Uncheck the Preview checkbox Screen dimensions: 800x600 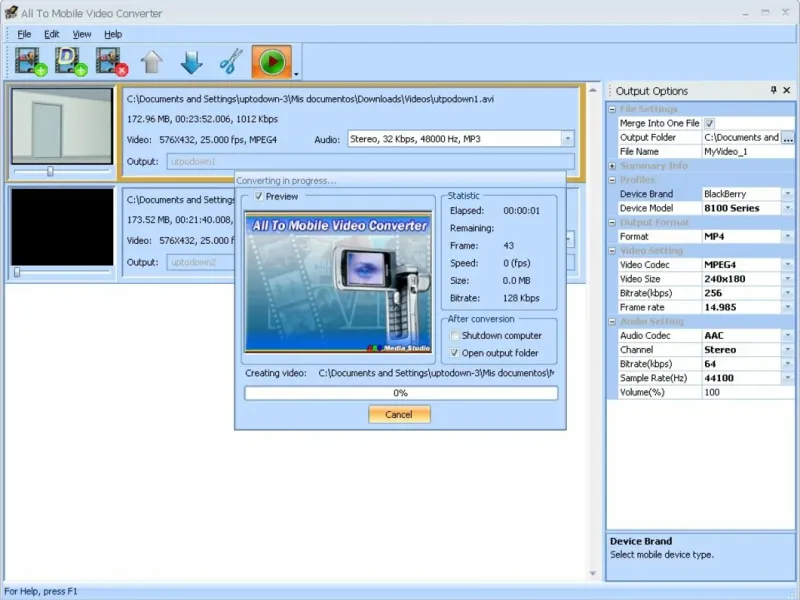tap(259, 196)
